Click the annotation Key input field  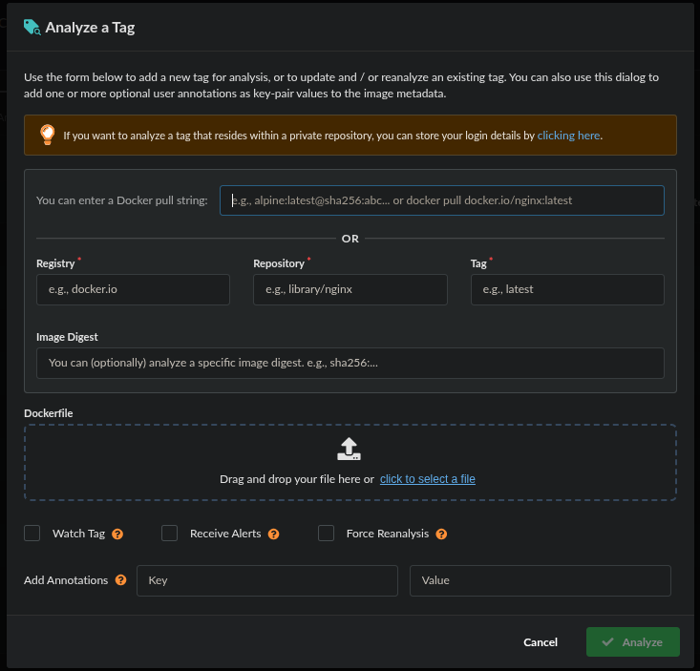coord(266,580)
